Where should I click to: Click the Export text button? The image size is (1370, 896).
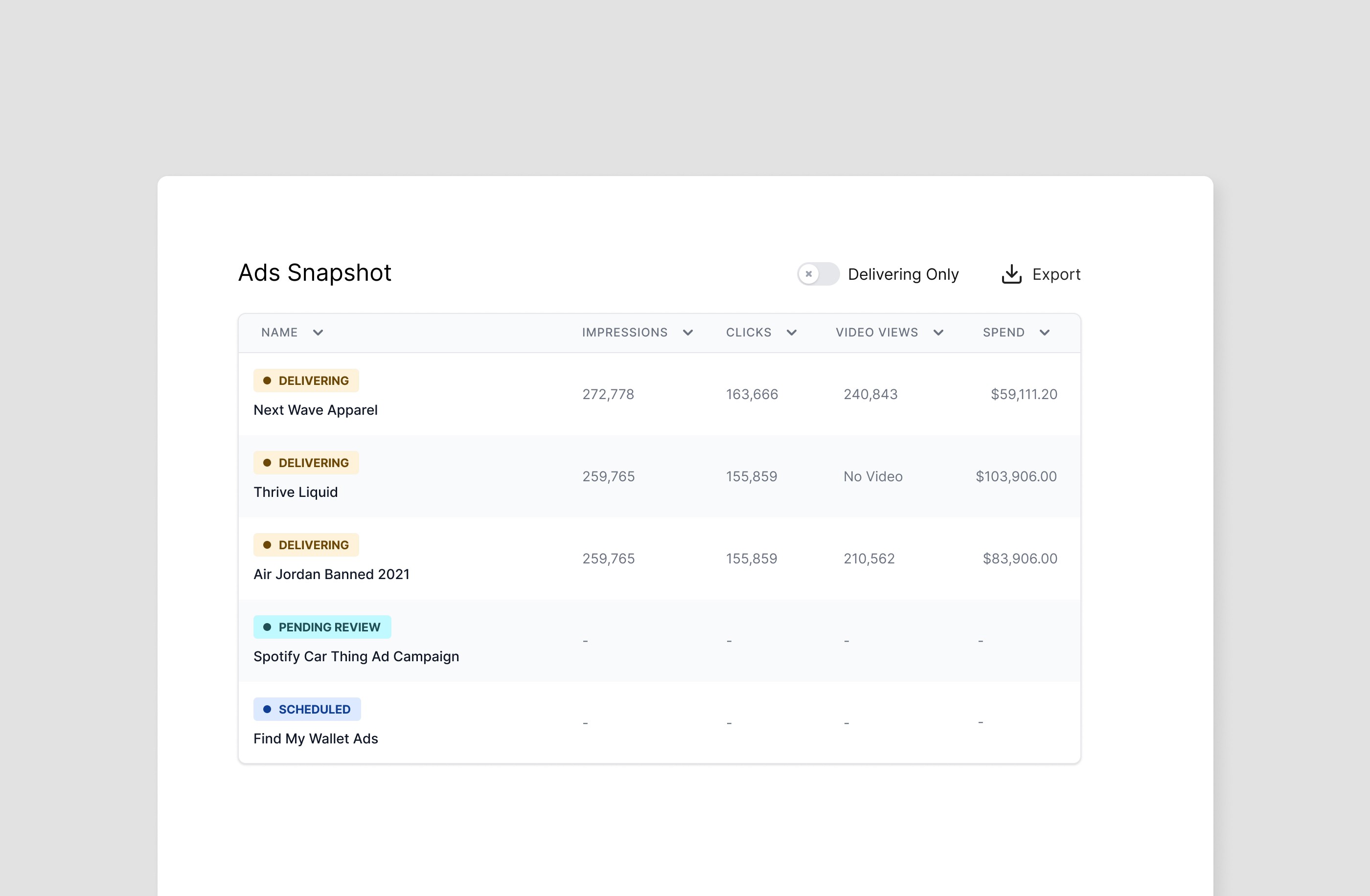click(x=1056, y=274)
